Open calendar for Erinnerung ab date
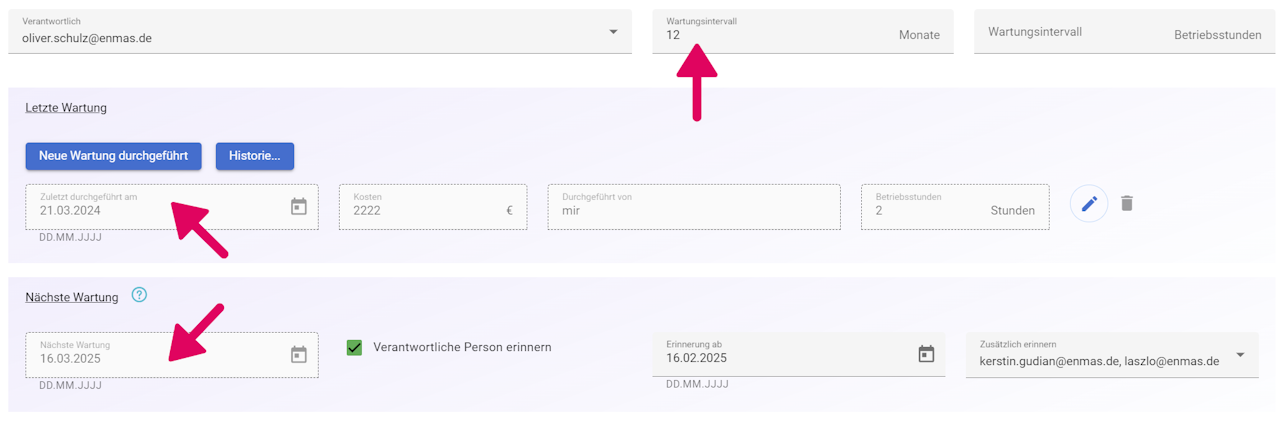This screenshot has height=424, width=1280. tap(926, 354)
